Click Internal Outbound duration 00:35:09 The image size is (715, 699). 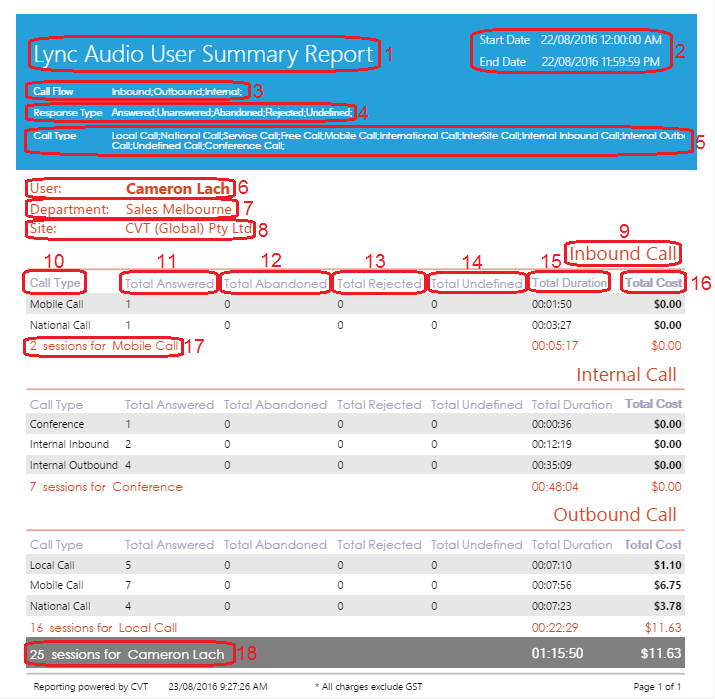point(552,465)
